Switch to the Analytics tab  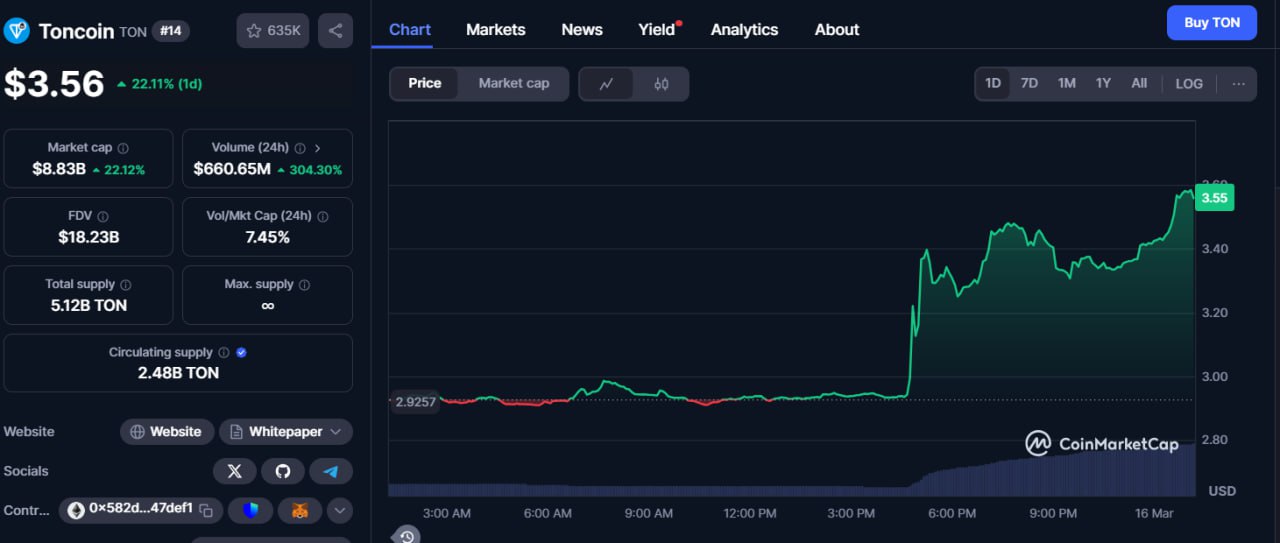[x=744, y=30]
